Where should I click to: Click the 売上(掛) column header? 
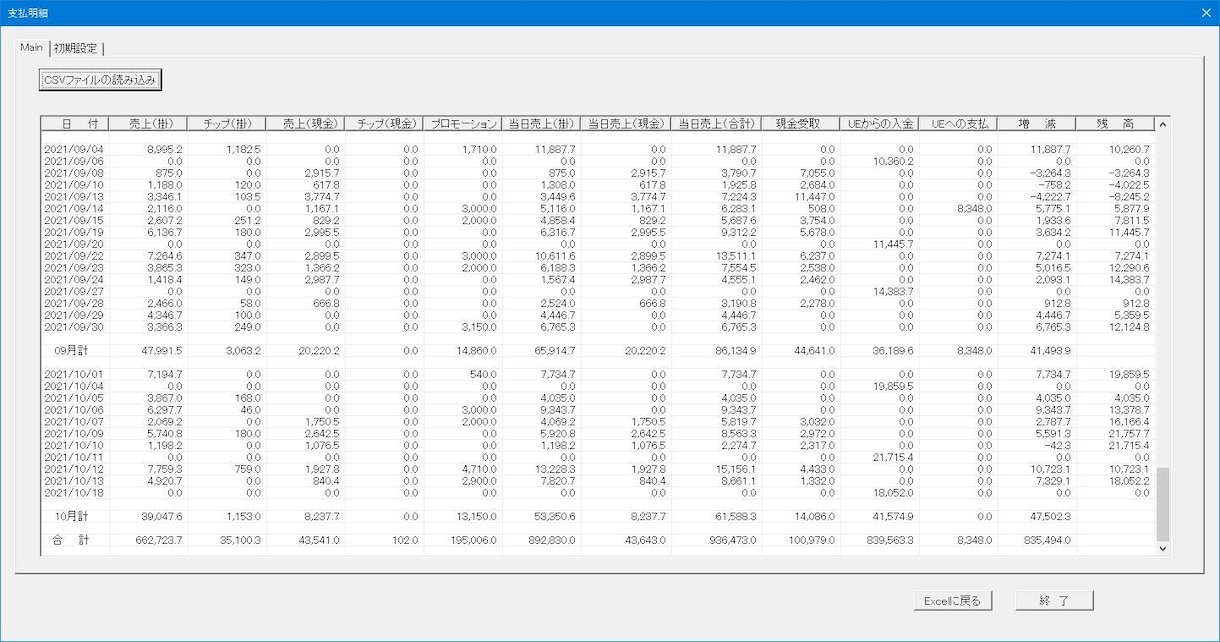[150, 124]
